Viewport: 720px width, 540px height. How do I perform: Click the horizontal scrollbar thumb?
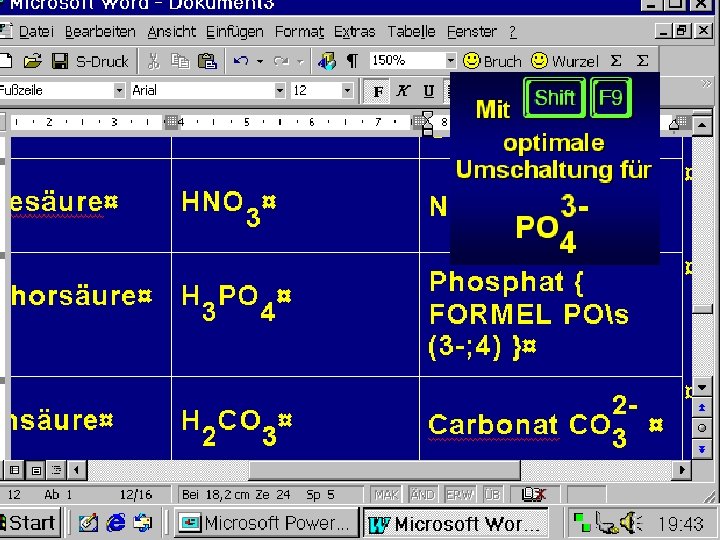385,470
